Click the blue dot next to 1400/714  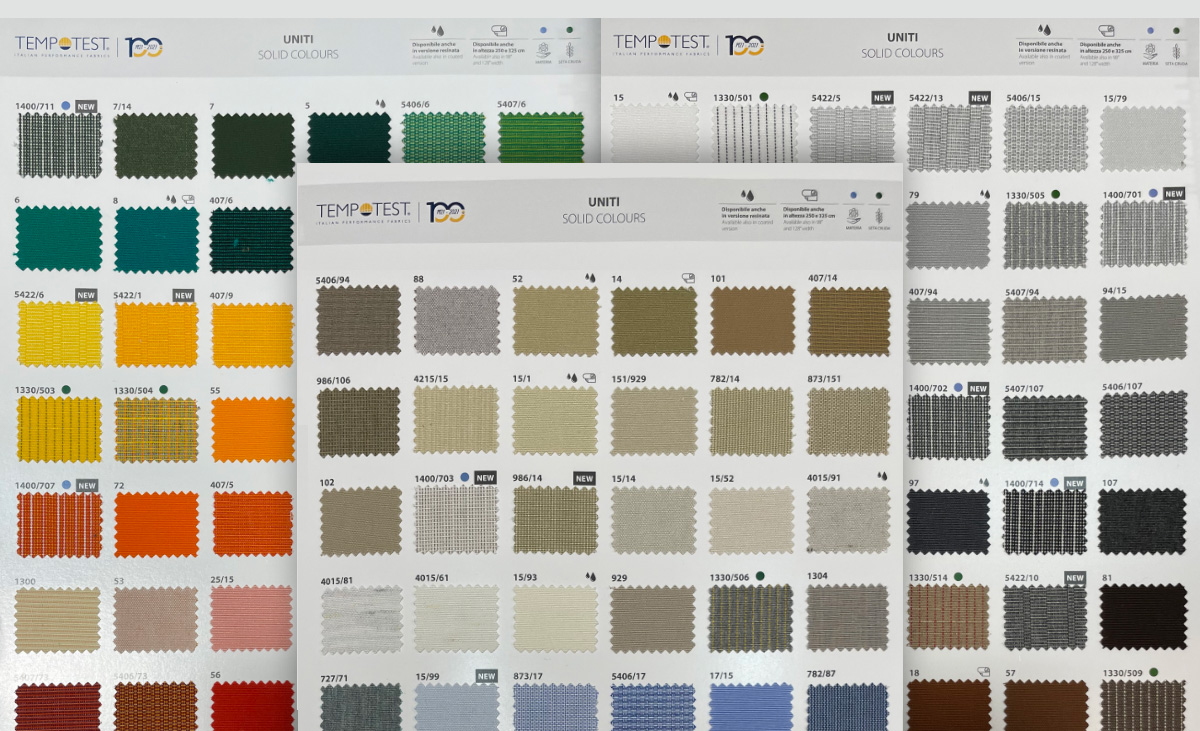point(1054,483)
